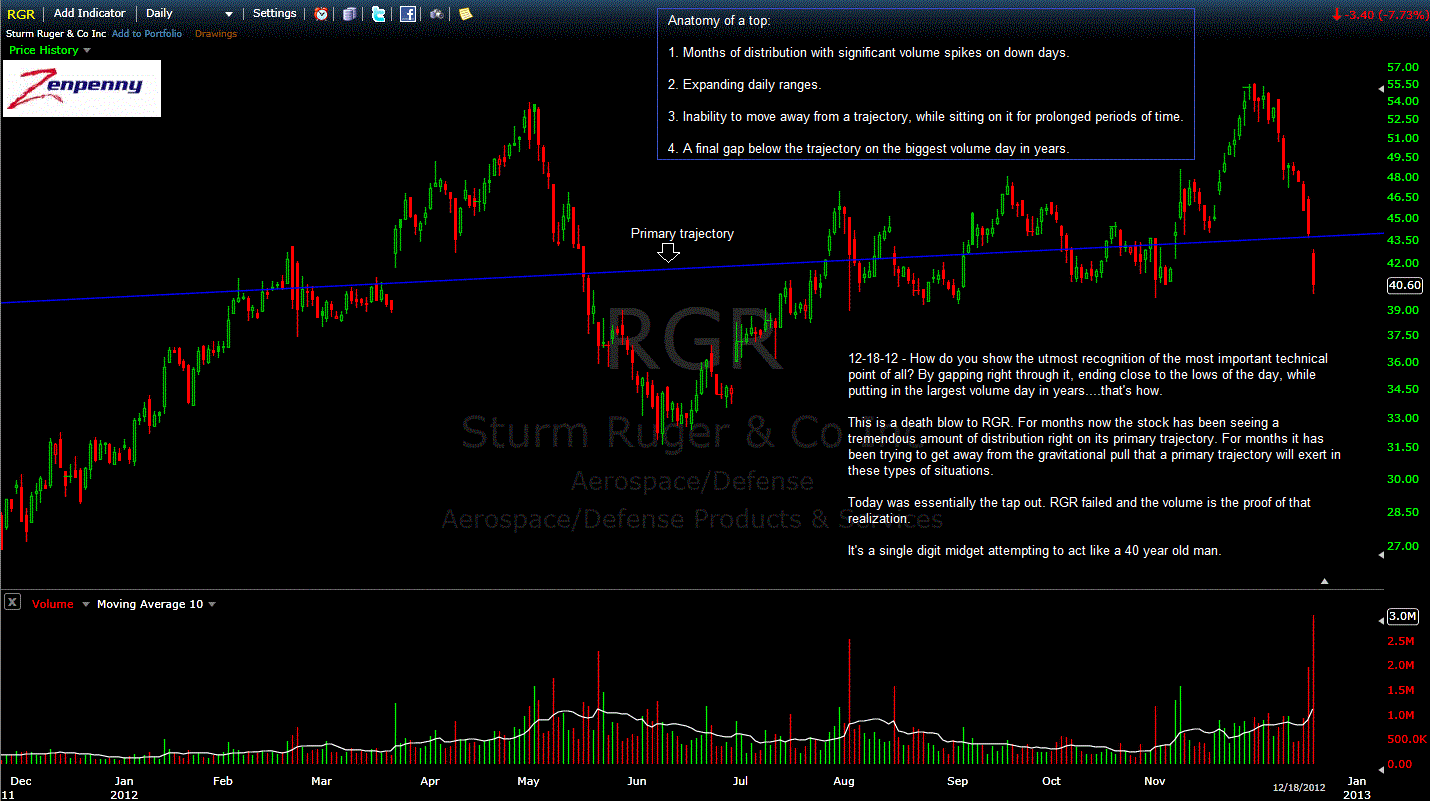Click the red Volume label
The width and height of the screenshot is (1430, 801).
coord(53,604)
